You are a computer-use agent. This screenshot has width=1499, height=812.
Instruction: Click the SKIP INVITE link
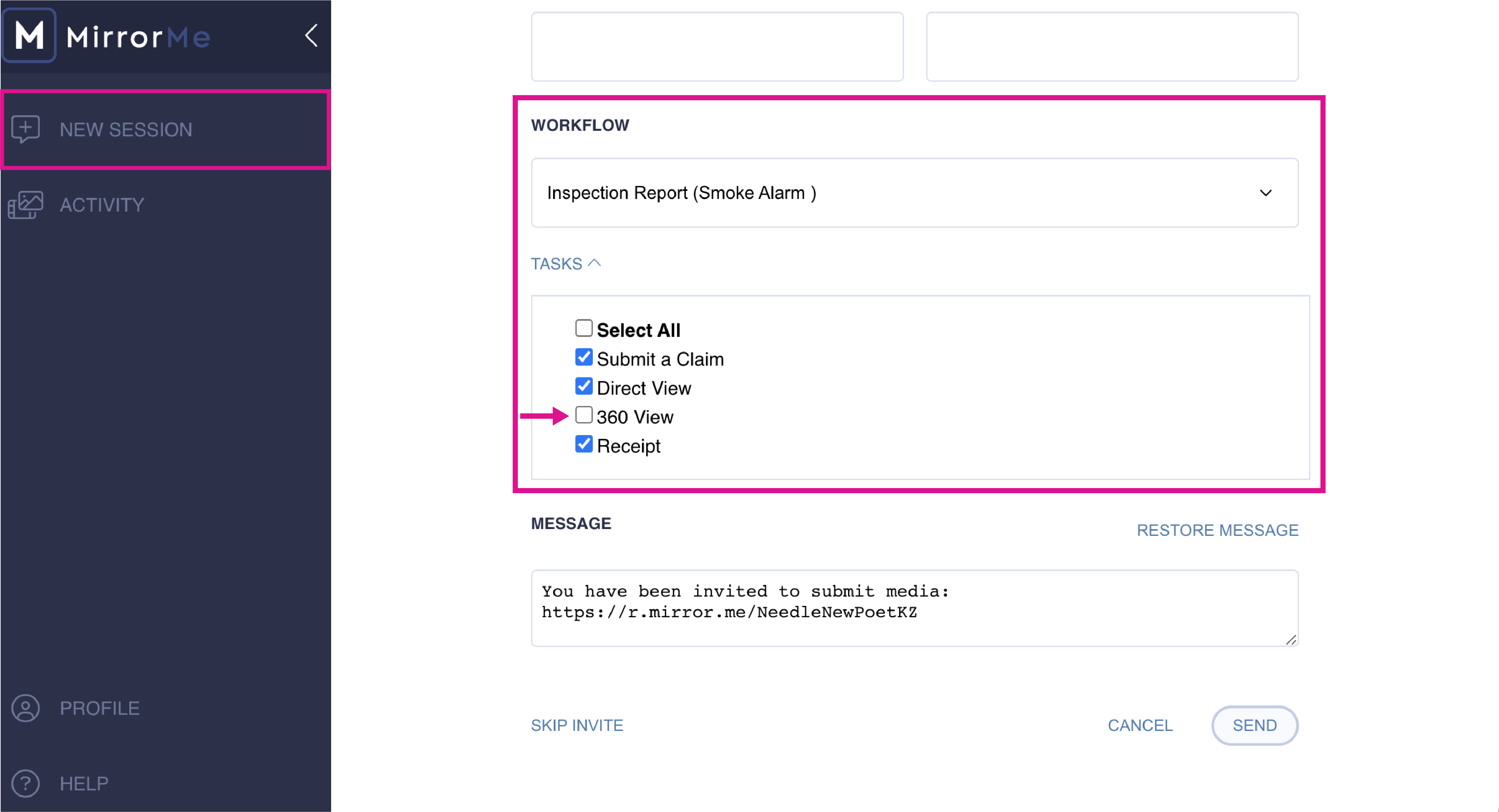tap(577, 725)
